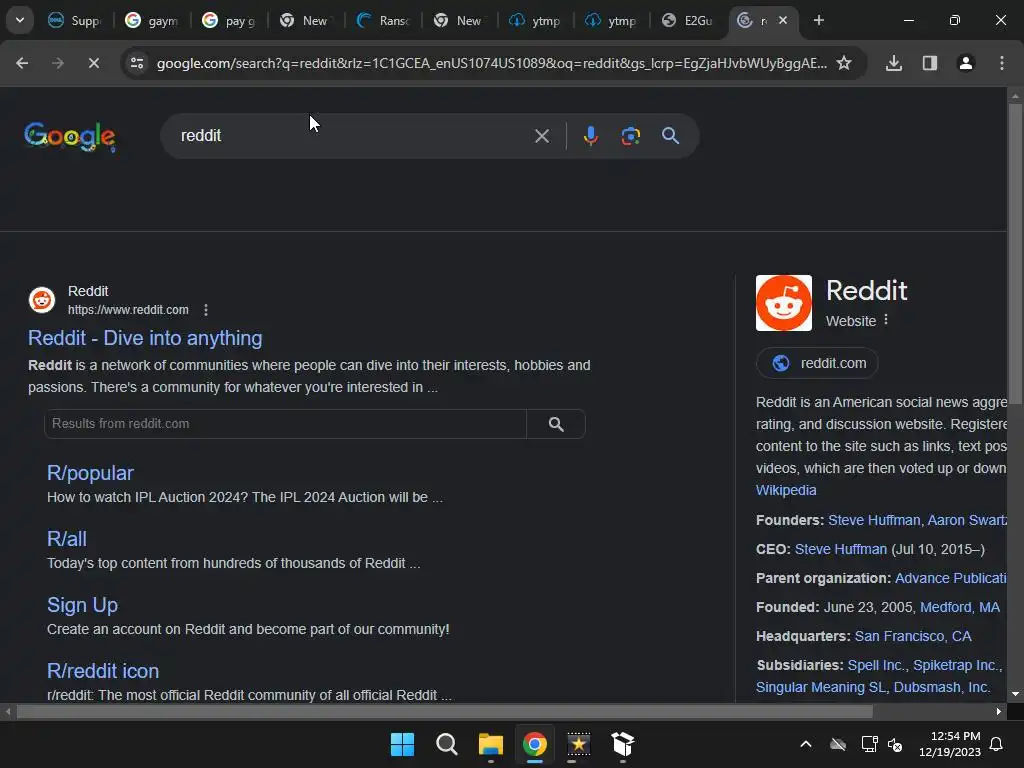This screenshot has height=768, width=1024.
Task: Open the Spiketrap Inc. link
Action: [x=957, y=665]
